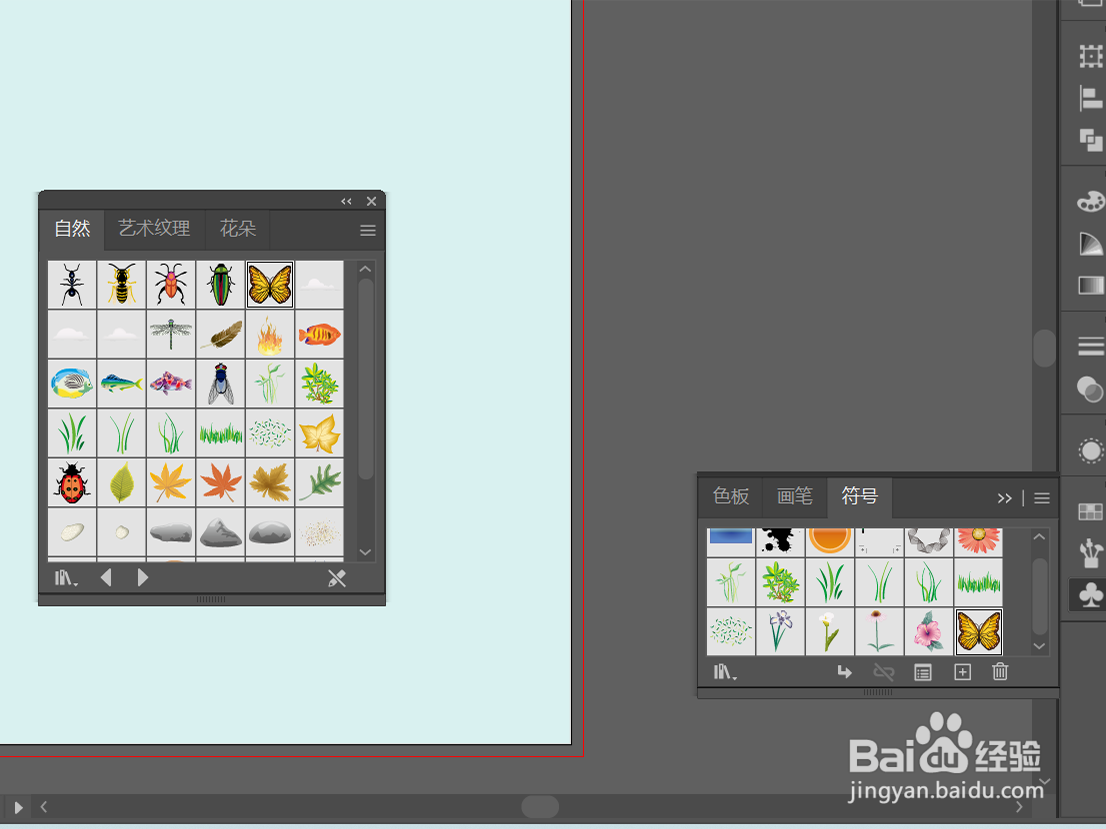Open the Pathfinder panel icon in dock
Screen dimensions: 1106x829
(1090, 140)
